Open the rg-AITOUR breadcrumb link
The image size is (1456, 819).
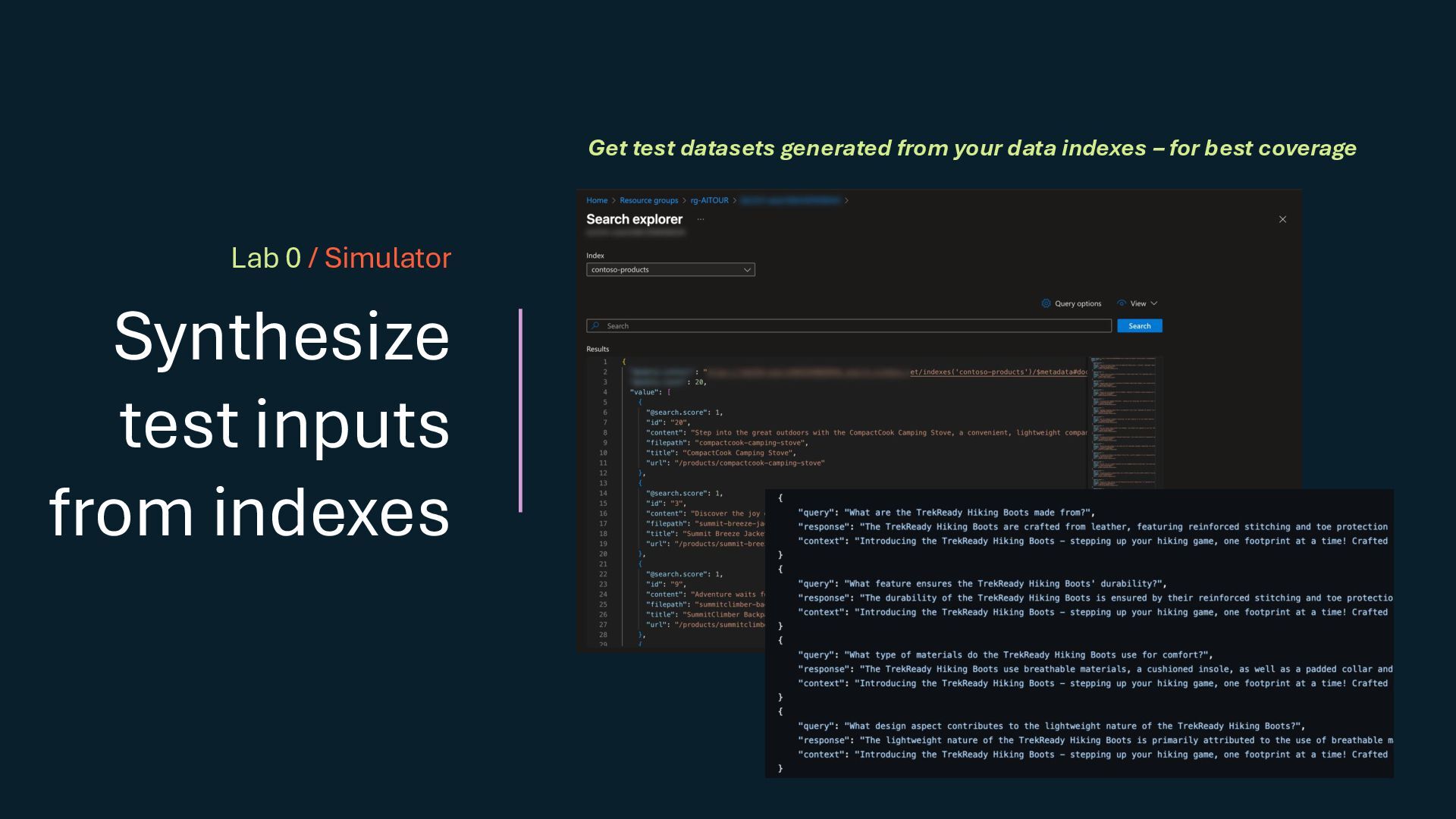(x=709, y=200)
